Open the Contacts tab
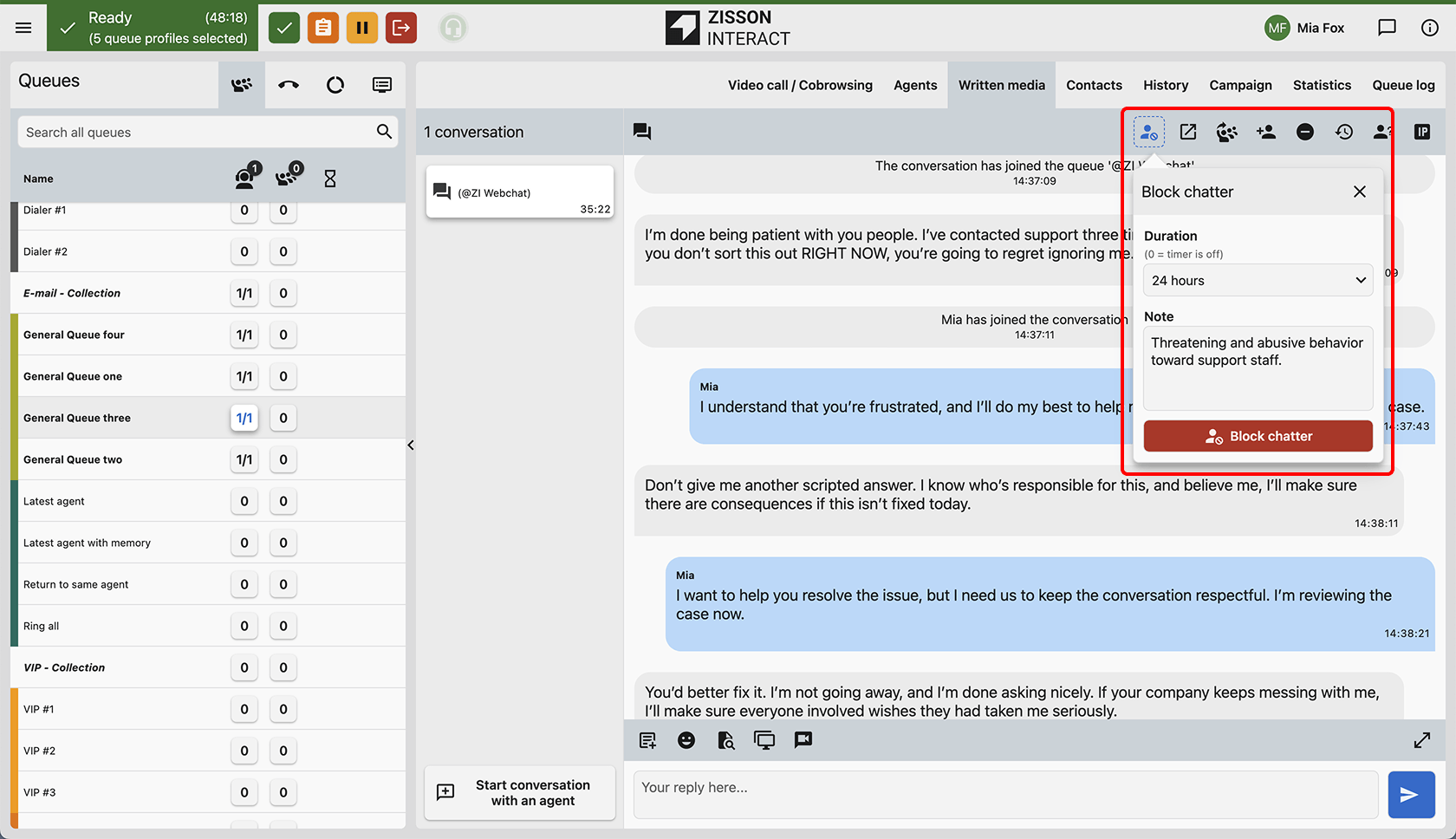Viewport: 1456px width, 839px height. 1094,85
